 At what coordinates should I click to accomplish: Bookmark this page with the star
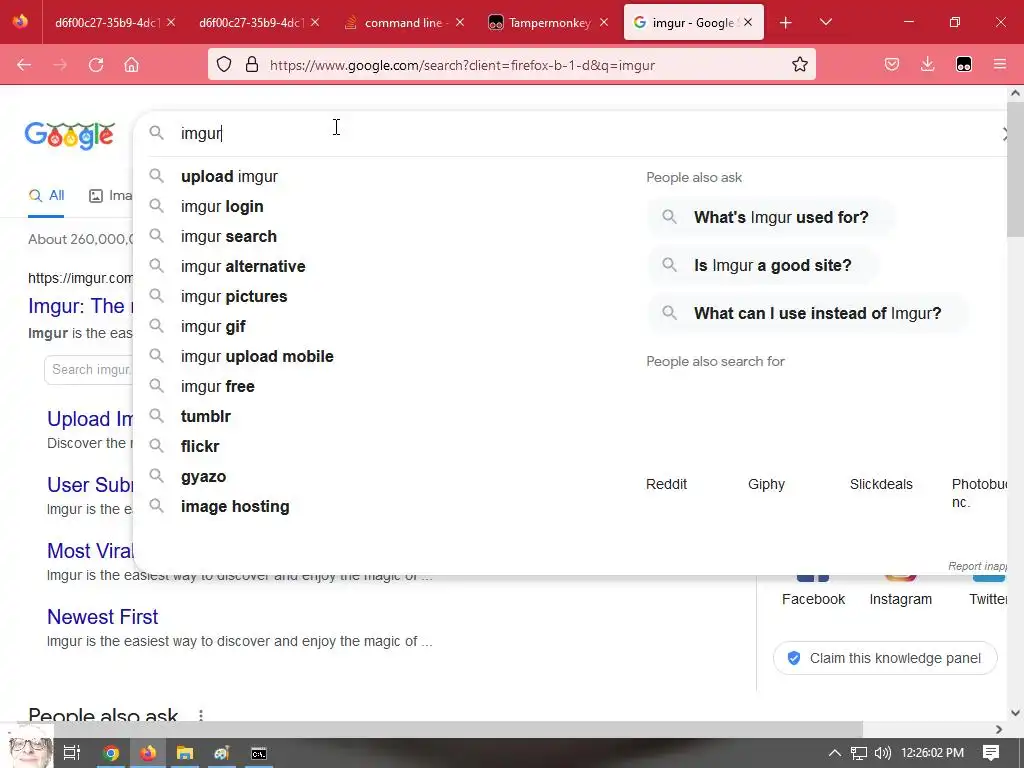pos(799,65)
